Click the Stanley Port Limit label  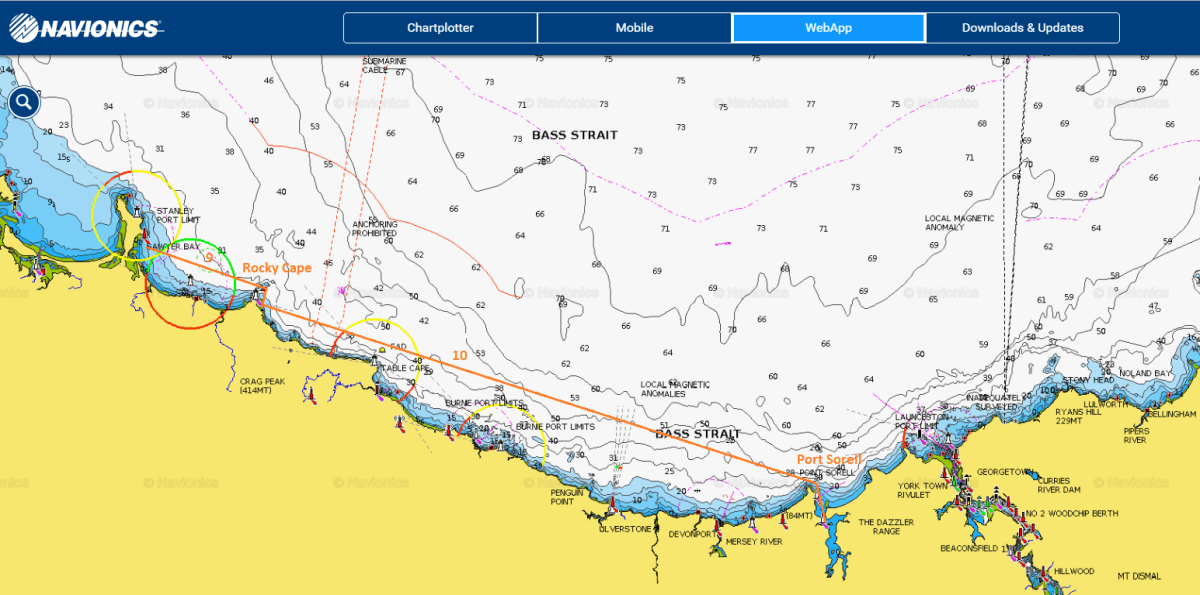175,215
